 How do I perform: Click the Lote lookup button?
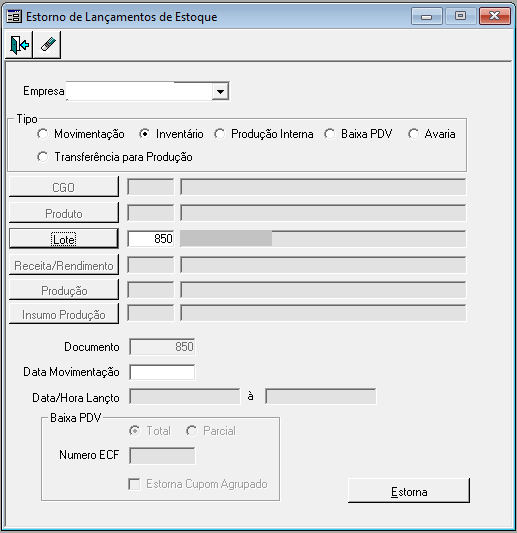(x=64, y=239)
